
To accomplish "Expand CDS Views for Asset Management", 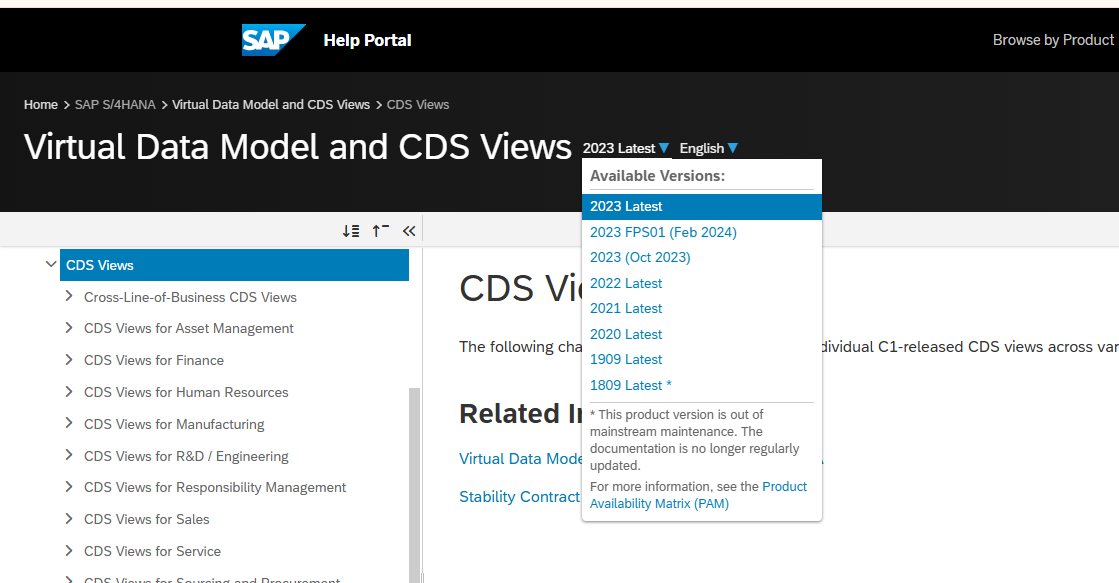I will (x=69, y=328).
